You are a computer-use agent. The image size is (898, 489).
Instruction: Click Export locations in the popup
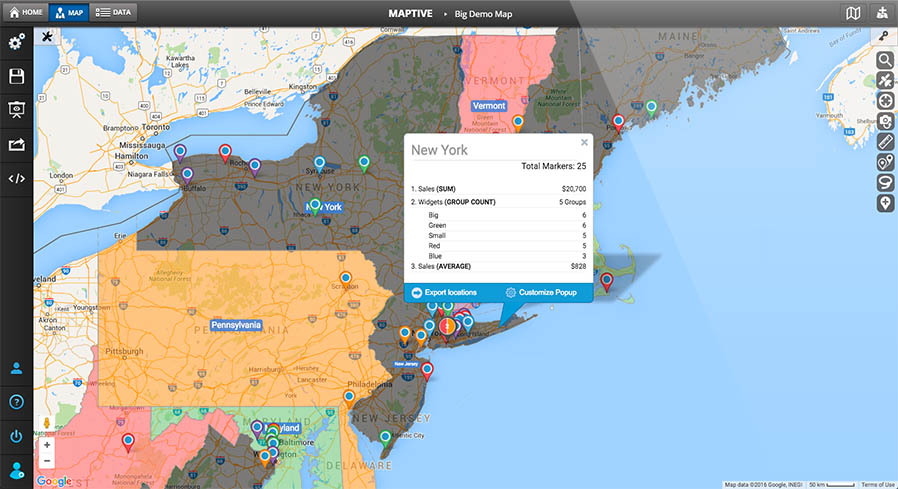(x=444, y=293)
